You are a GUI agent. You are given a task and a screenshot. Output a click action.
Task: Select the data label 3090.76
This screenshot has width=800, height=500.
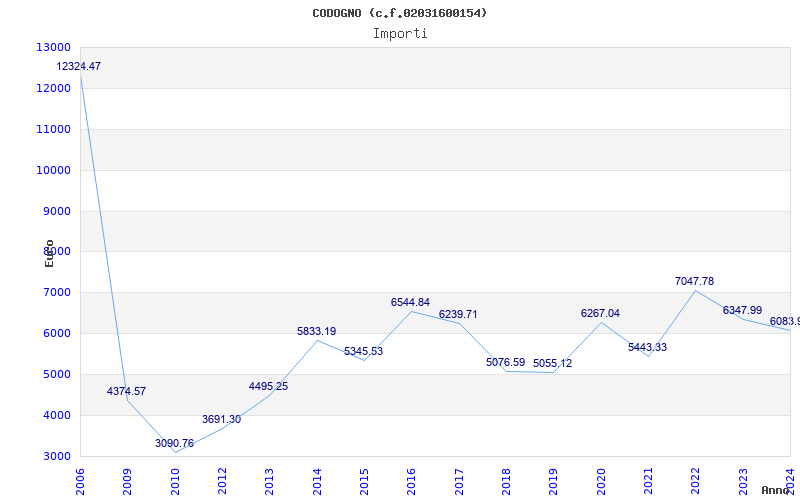click(174, 443)
